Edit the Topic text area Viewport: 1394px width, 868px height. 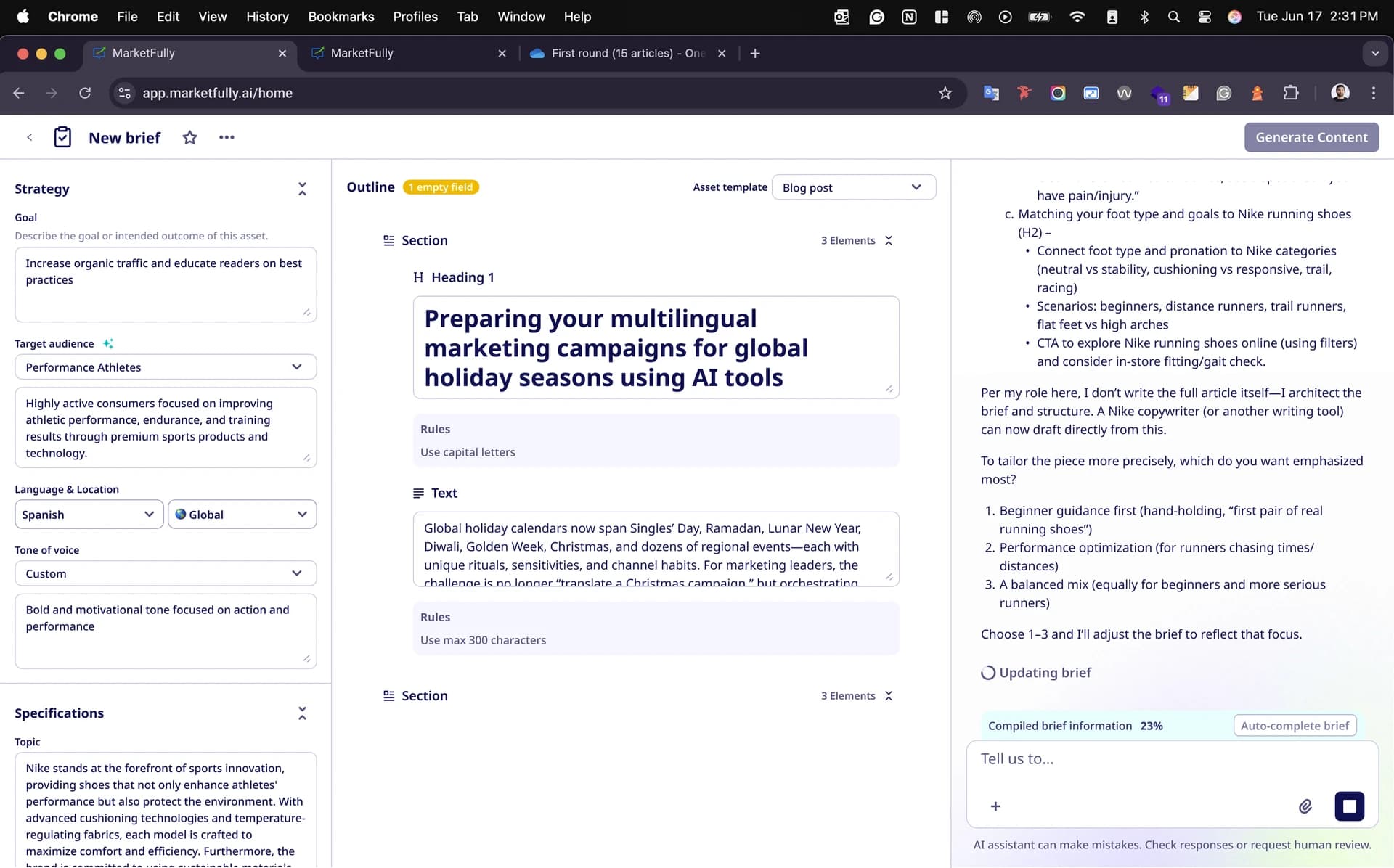(x=166, y=810)
